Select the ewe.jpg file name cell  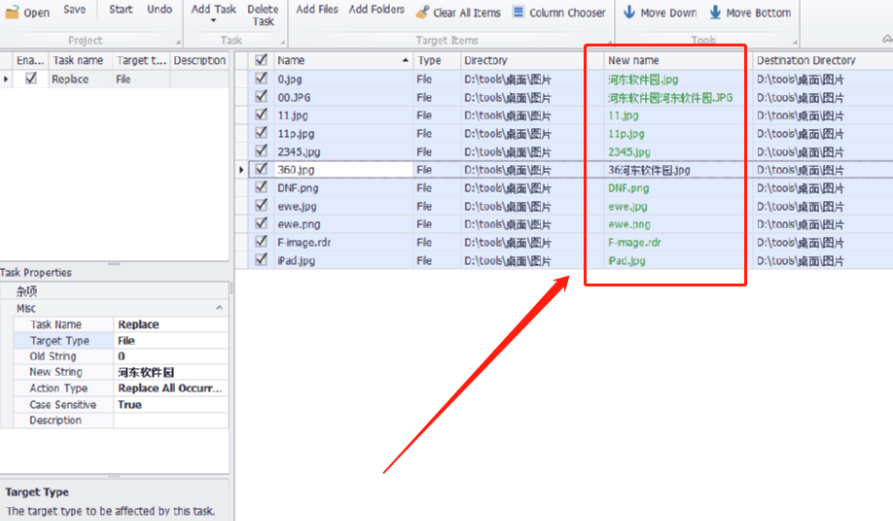point(343,206)
